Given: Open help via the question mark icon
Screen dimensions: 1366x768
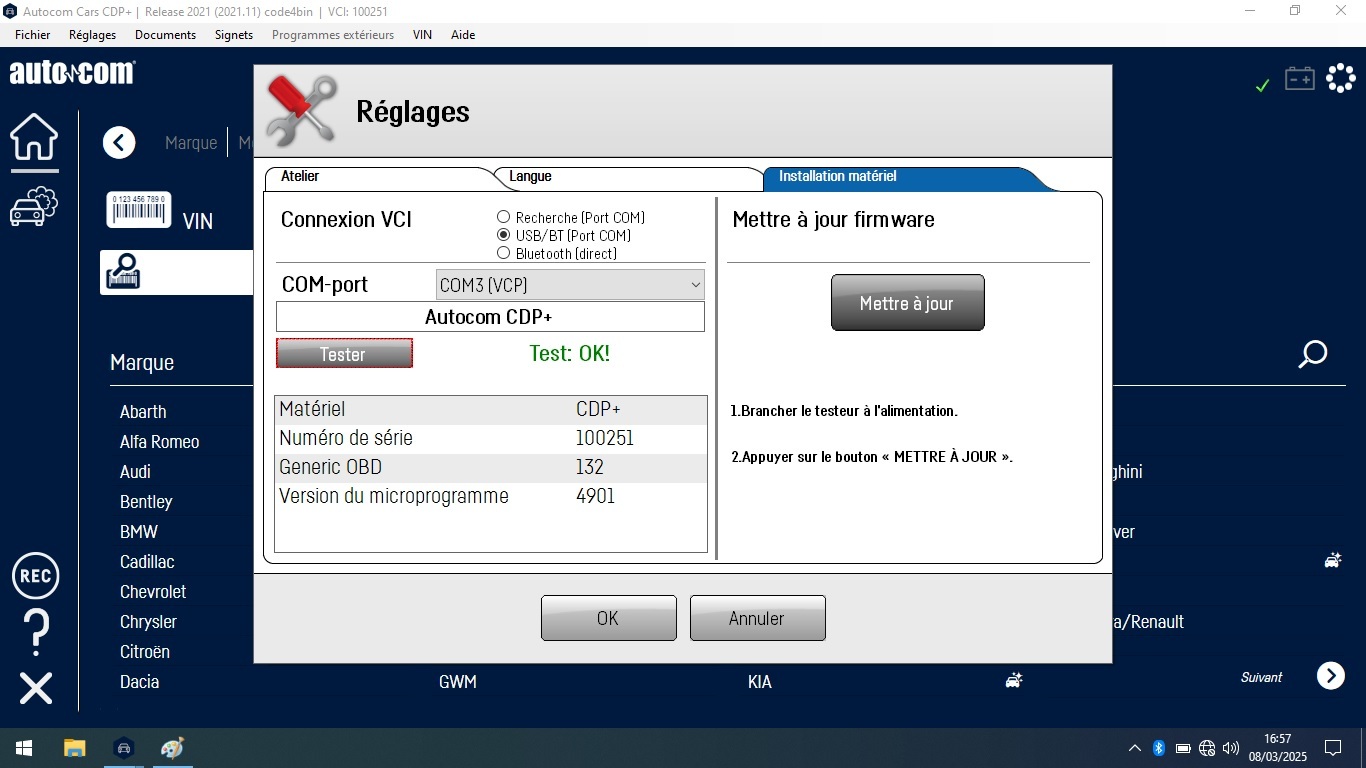Looking at the screenshot, I should point(35,632).
